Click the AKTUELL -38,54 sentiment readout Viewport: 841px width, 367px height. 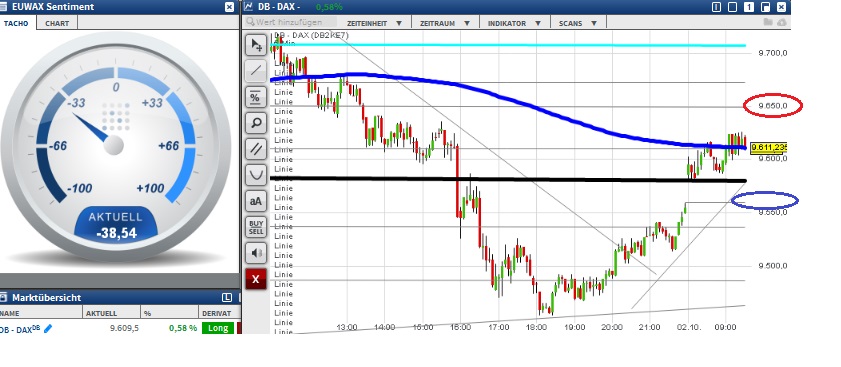tap(115, 225)
